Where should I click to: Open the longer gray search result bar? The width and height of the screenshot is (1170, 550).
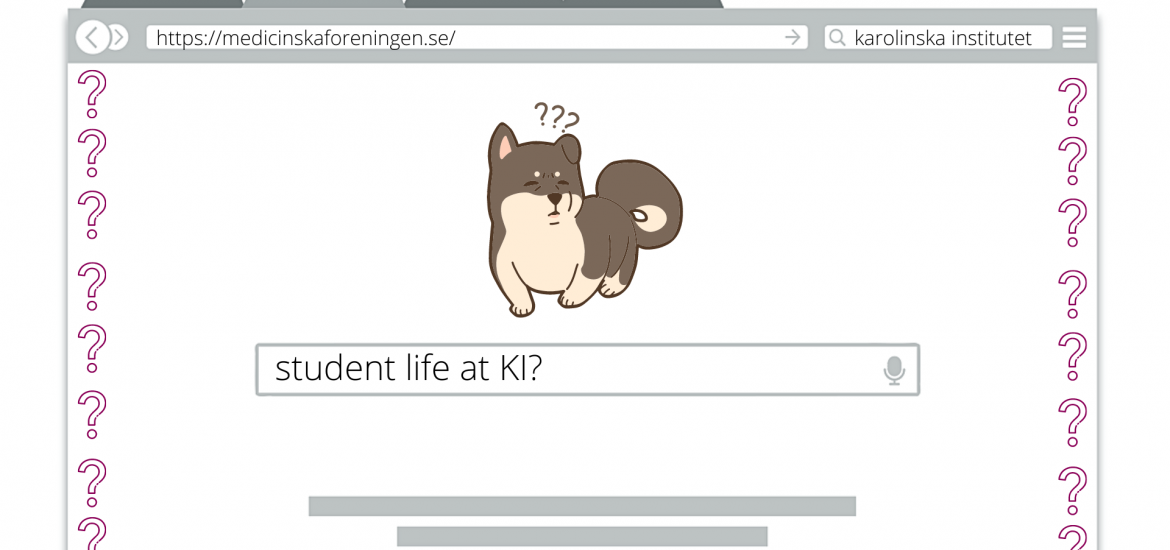pyautogui.click(x=582, y=506)
